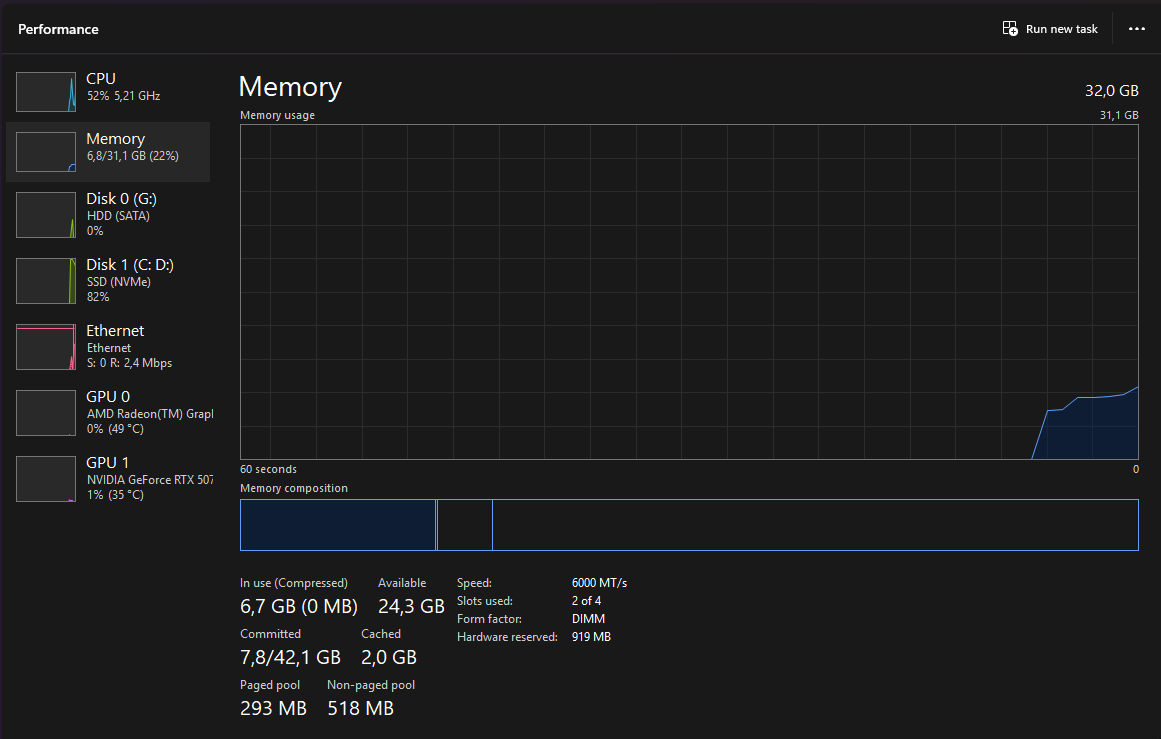Image resolution: width=1161 pixels, height=739 pixels.
Task: Click the 6000 MT/s speed value
Action: click(599, 583)
